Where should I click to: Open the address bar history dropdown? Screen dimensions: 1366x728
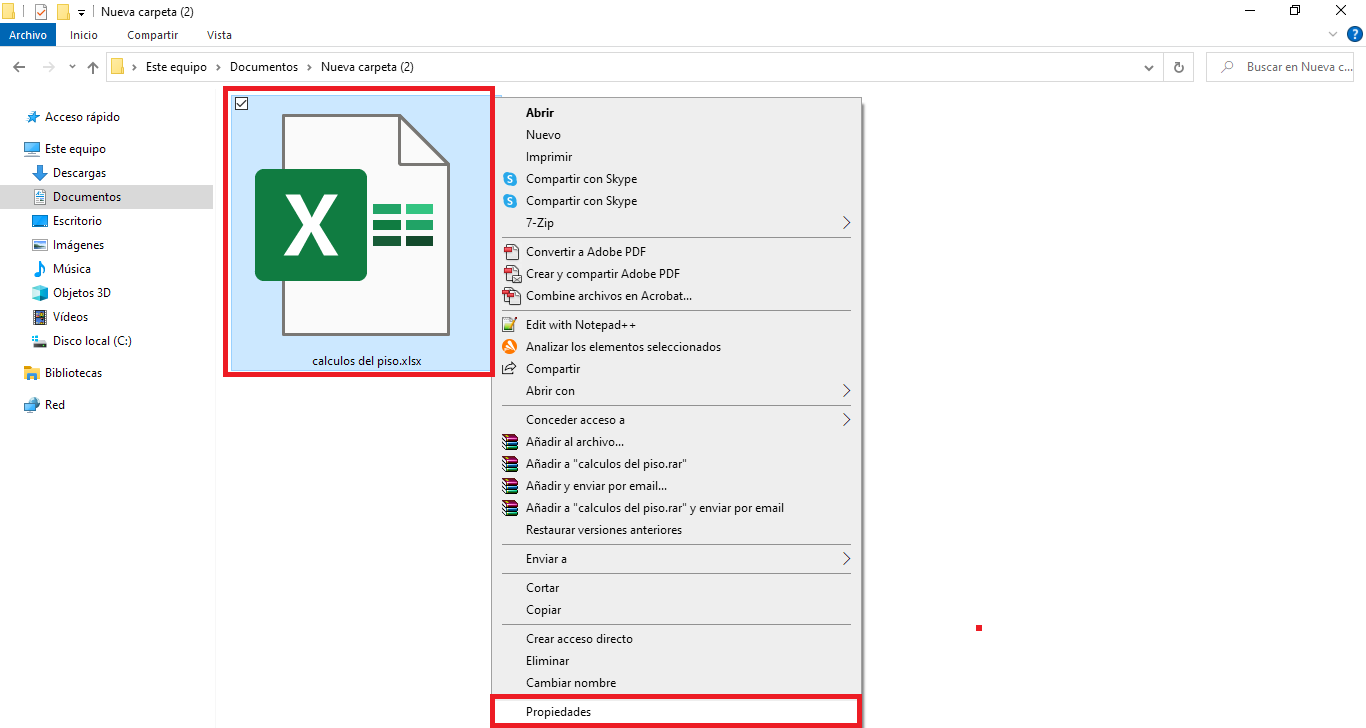(1149, 67)
